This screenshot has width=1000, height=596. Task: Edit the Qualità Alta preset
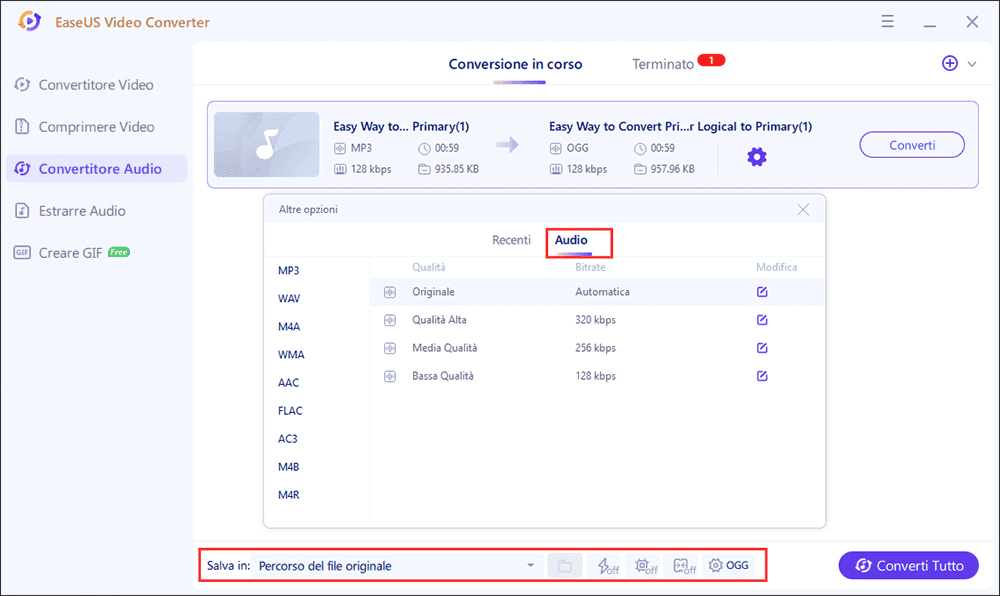pos(762,320)
